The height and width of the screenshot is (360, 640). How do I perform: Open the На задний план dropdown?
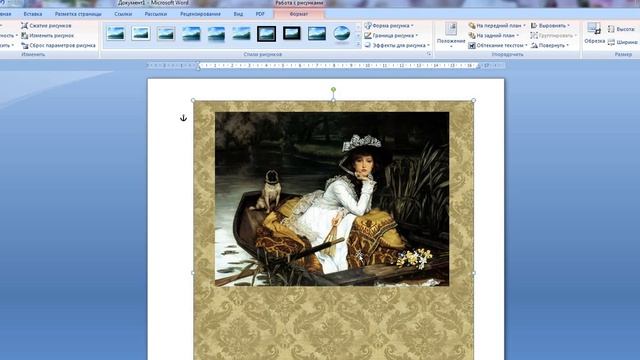click(x=494, y=36)
